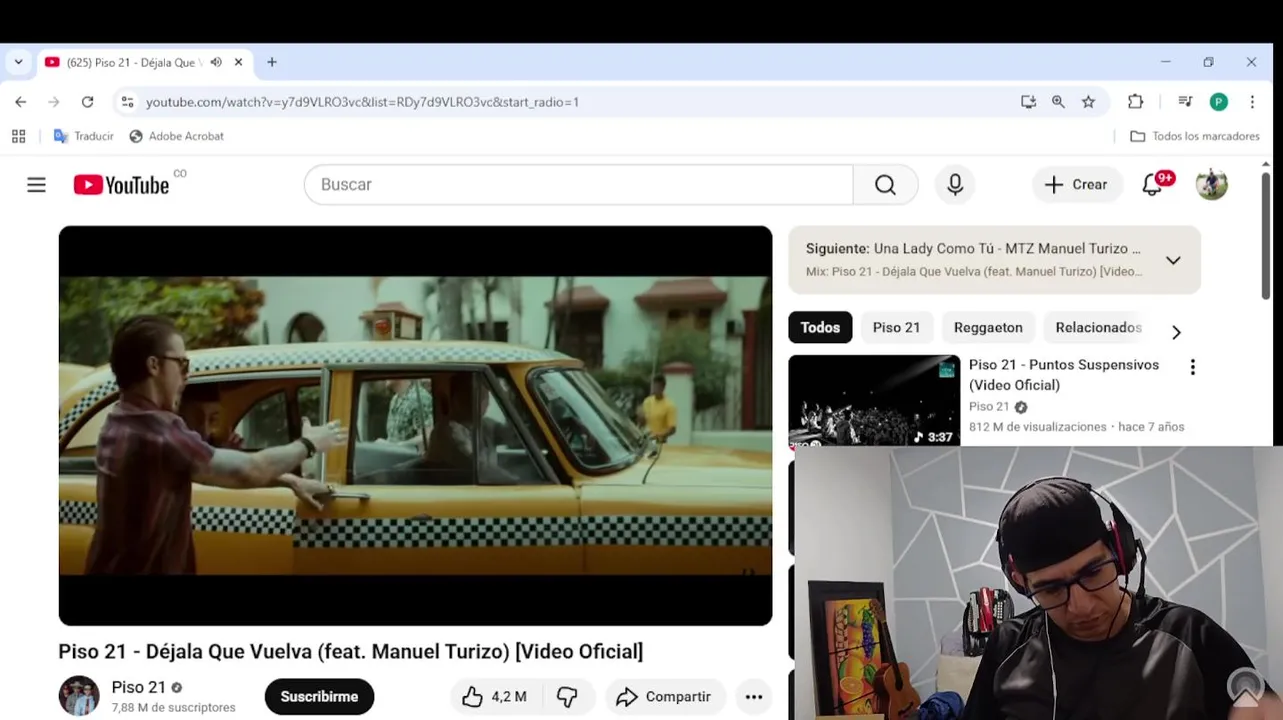Bookmark this page with star icon
This screenshot has height=720, width=1283.
pyautogui.click(x=1088, y=102)
